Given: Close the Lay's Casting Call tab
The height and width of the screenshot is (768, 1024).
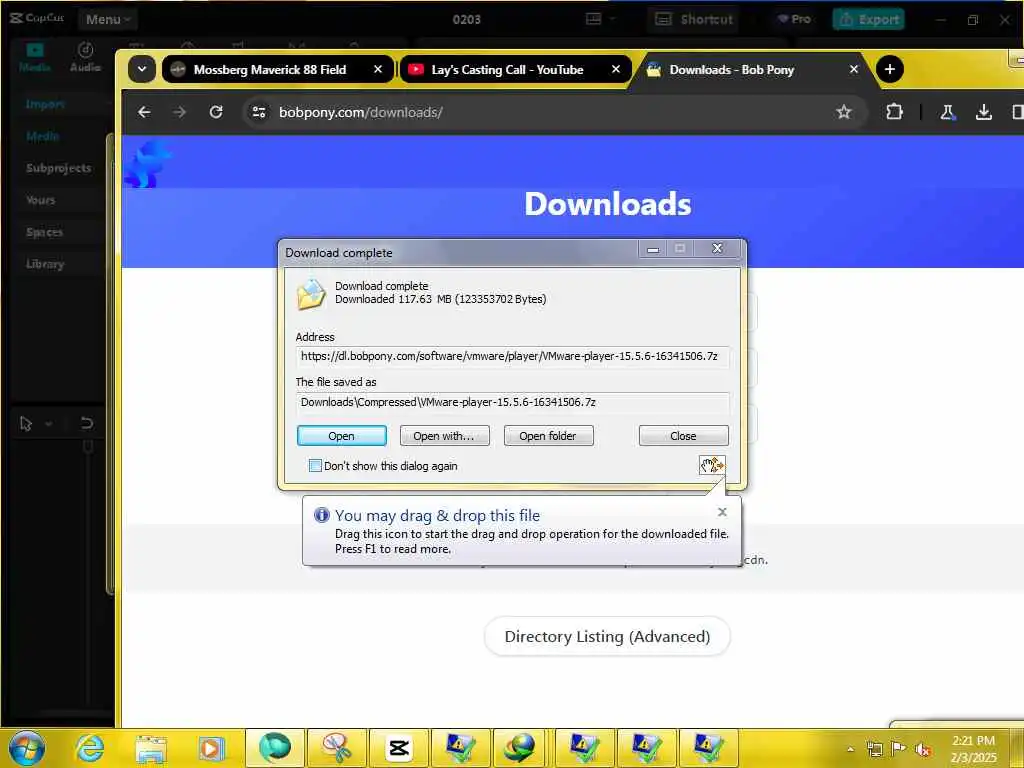Looking at the screenshot, I should click(x=615, y=69).
